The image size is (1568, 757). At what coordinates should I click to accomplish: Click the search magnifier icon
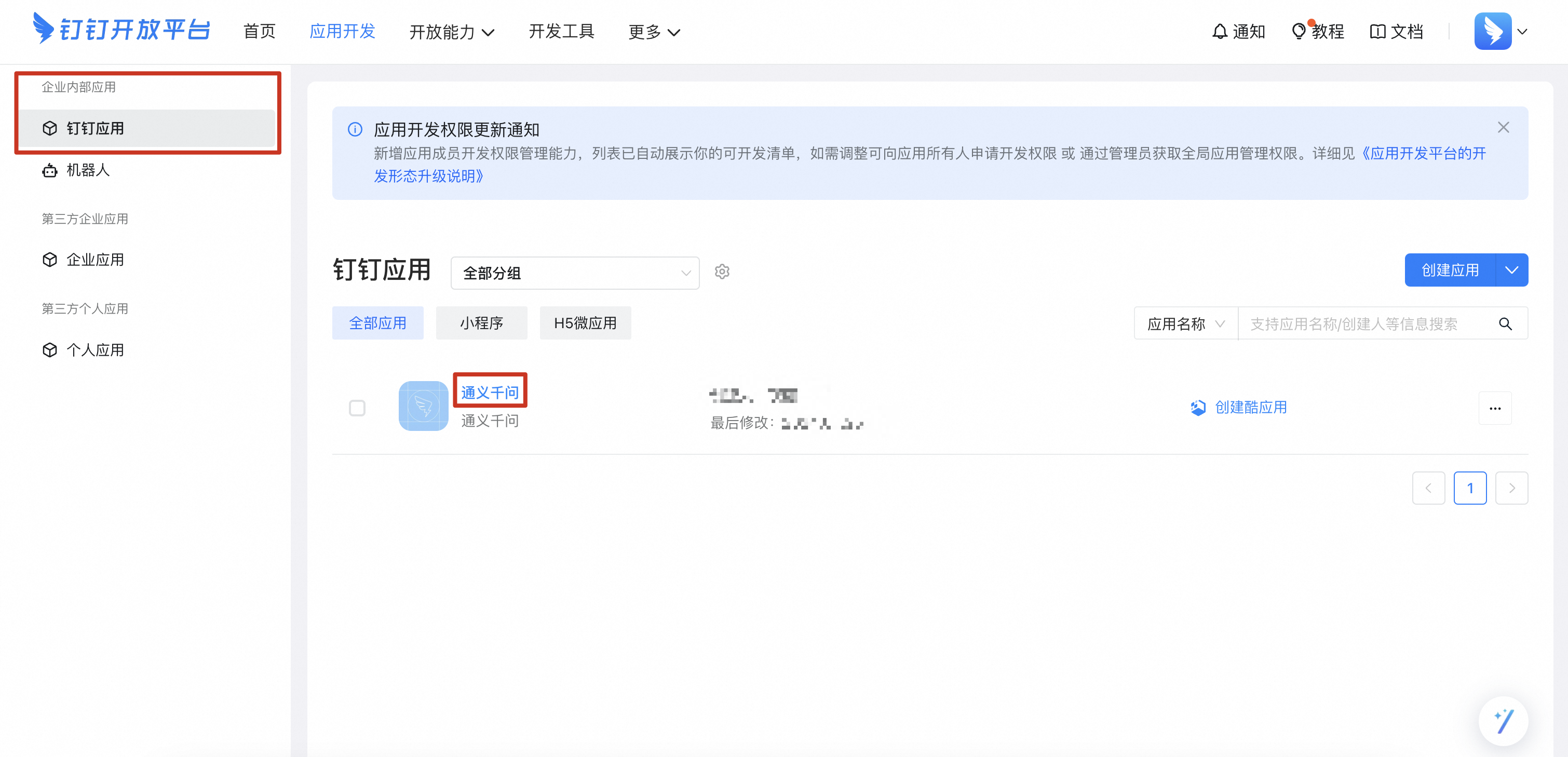pyautogui.click(x=1505, y=324)
